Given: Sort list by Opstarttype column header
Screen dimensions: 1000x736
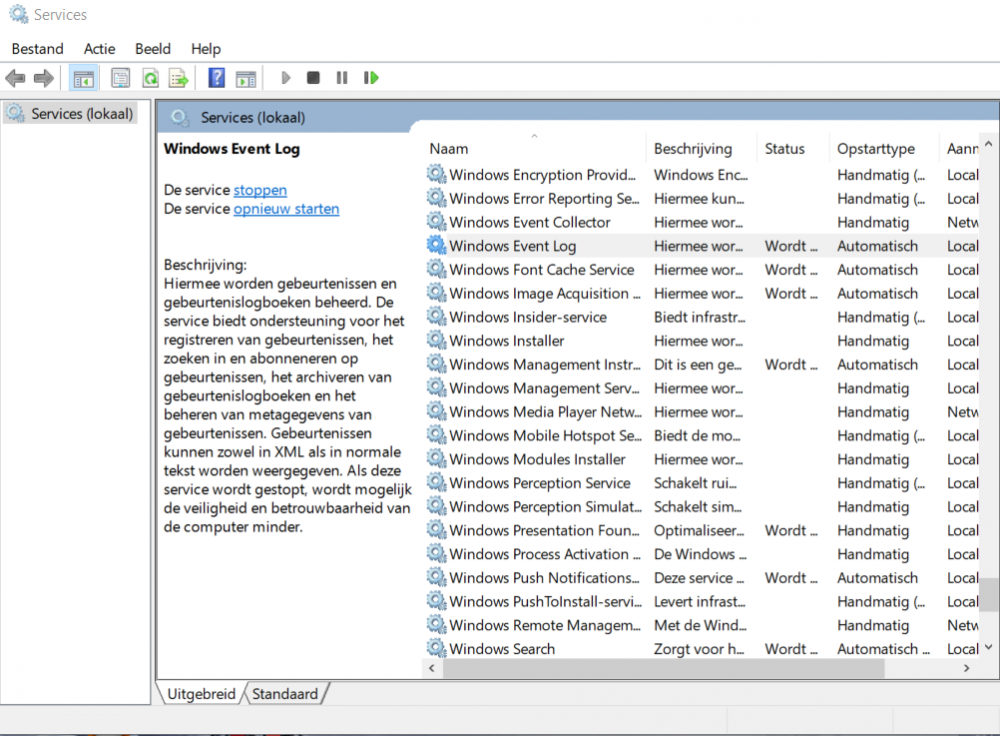Looking at the screenshot, I should [875, 149].
